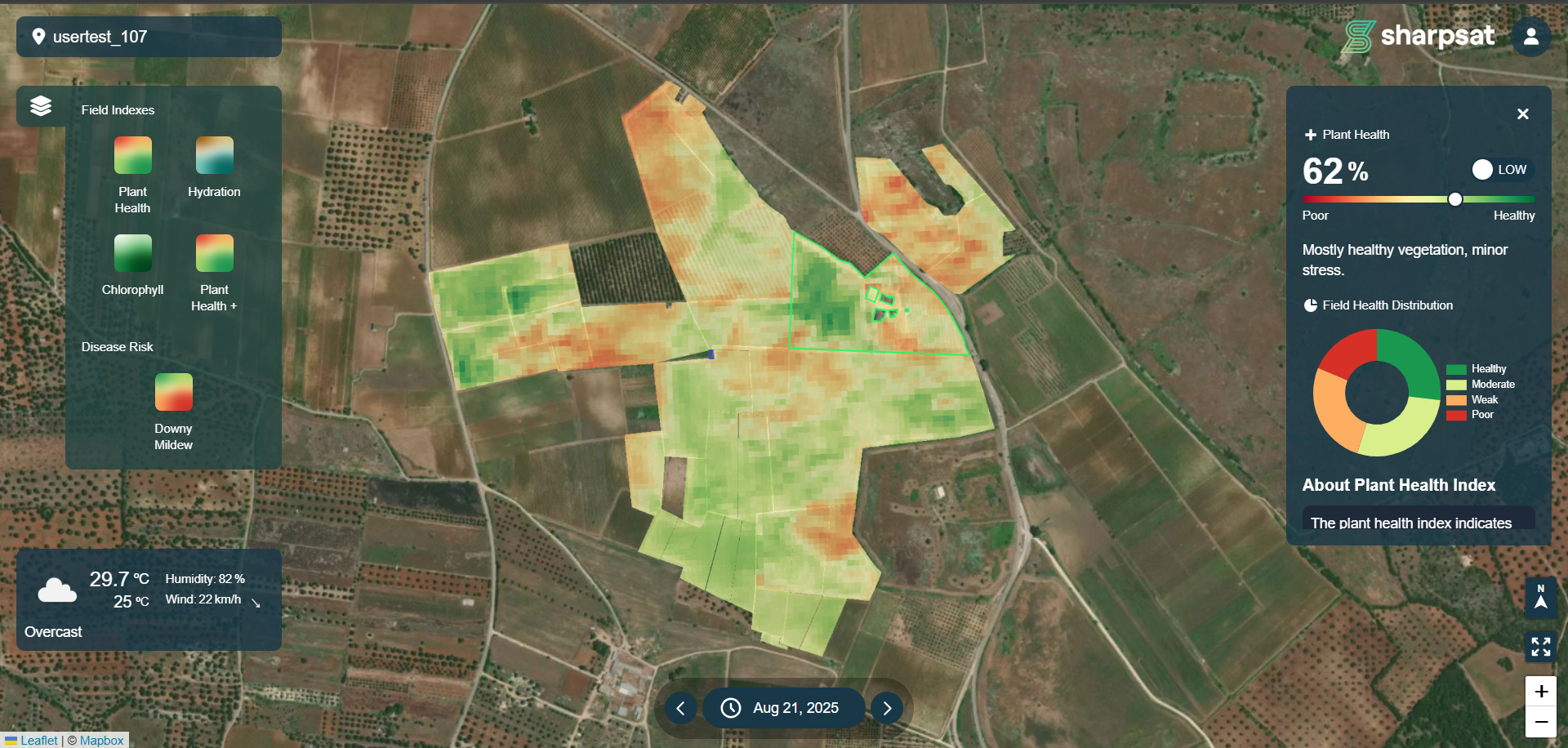Expand the usertest_107 location selector
The width and height of the screenshot is (1568, 748).
pos(149,37)
